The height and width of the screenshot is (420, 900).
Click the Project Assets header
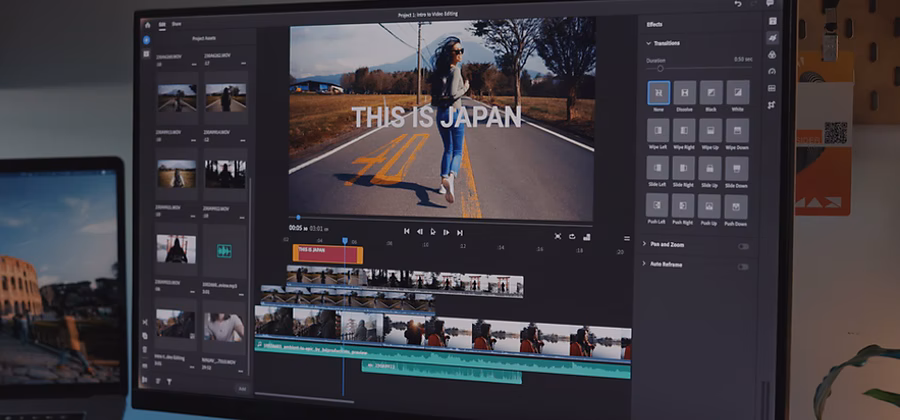click(x=205, y=39)
